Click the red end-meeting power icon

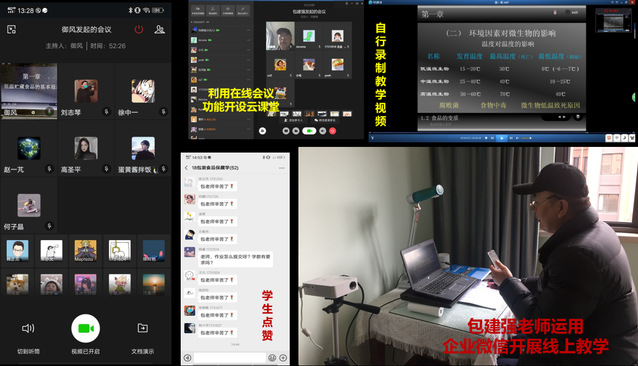[139, 29]
